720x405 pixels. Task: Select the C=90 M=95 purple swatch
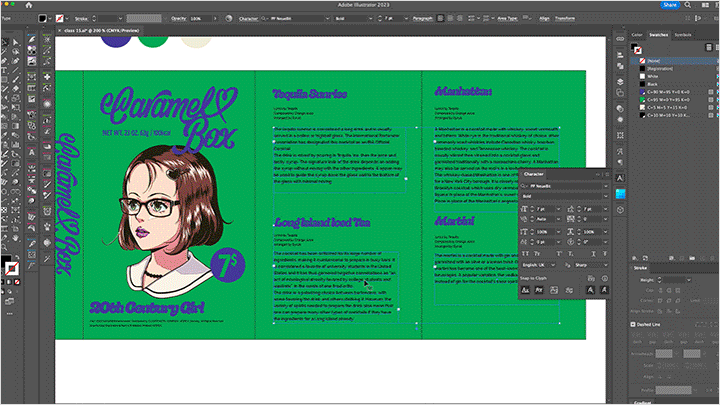pos(675,92)
